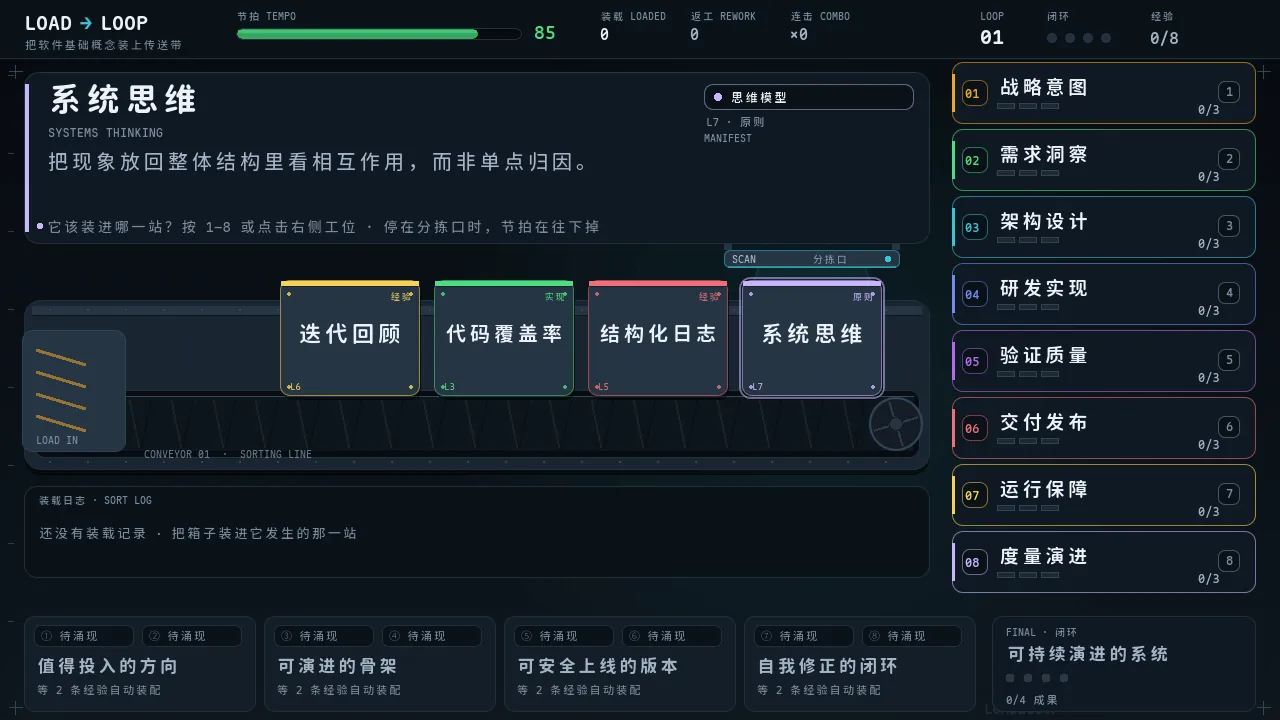Select station 01 战略意图

pos(1104,93)
